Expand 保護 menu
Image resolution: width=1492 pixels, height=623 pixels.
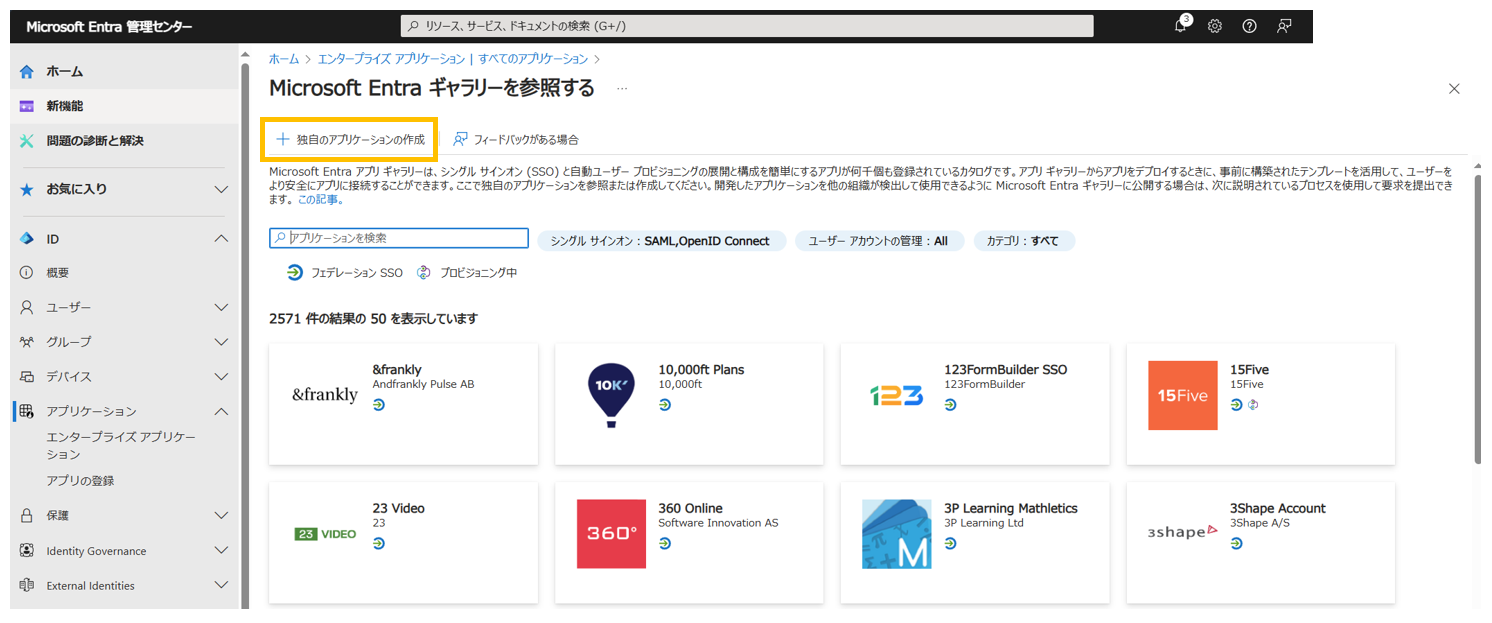(221, 516)
